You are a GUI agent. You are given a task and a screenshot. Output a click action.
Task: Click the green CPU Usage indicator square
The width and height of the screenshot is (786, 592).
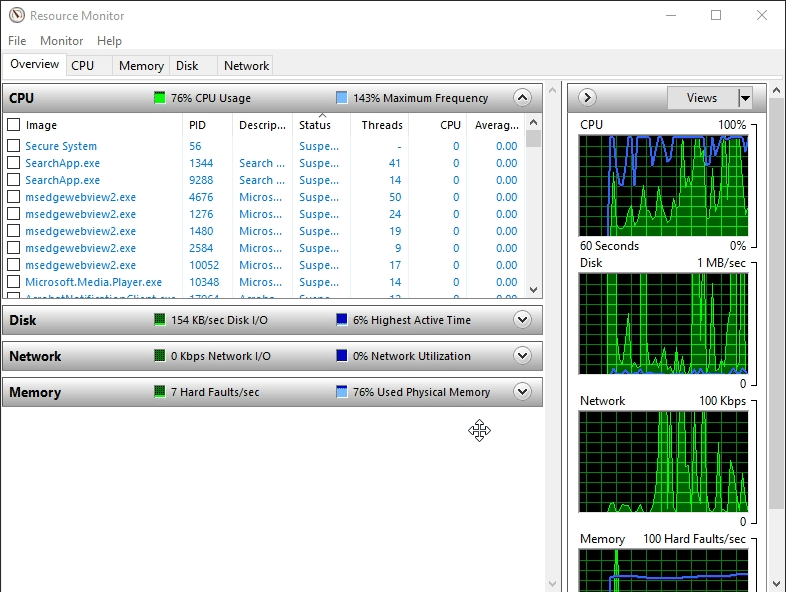pos(159,98)
